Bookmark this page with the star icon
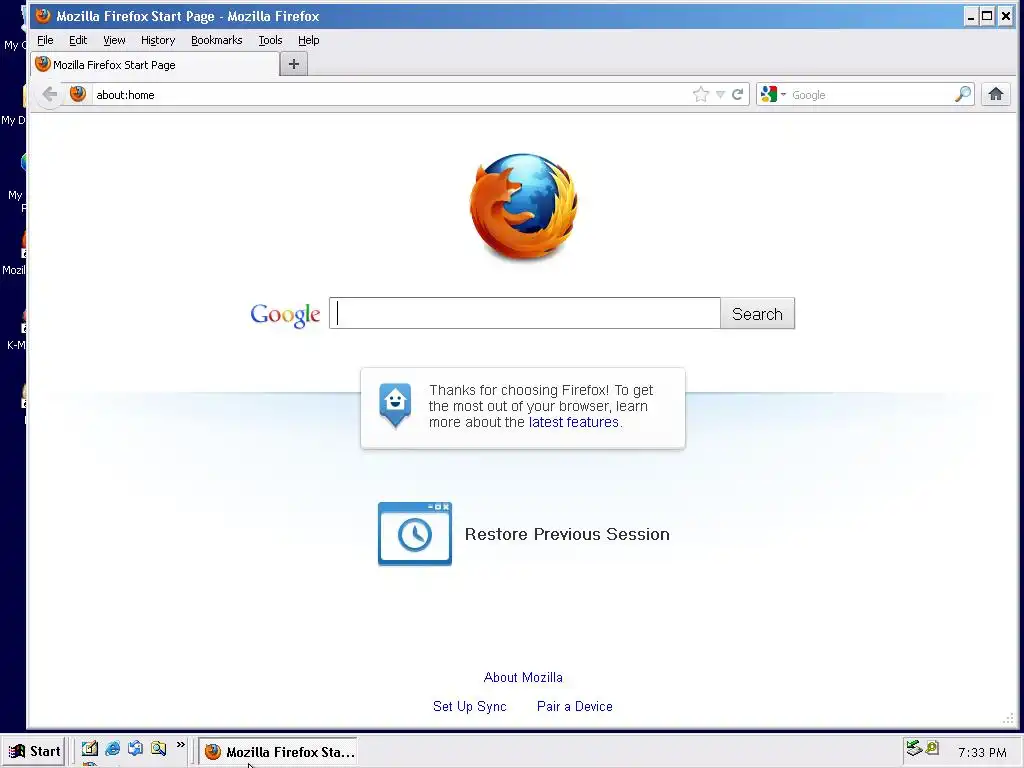 pos(701,95)
